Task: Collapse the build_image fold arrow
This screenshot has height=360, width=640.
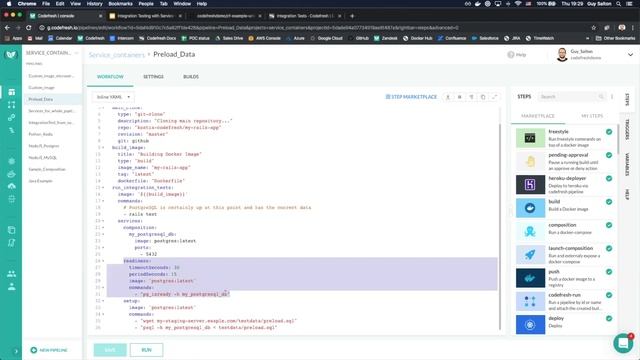Action: 103,147
